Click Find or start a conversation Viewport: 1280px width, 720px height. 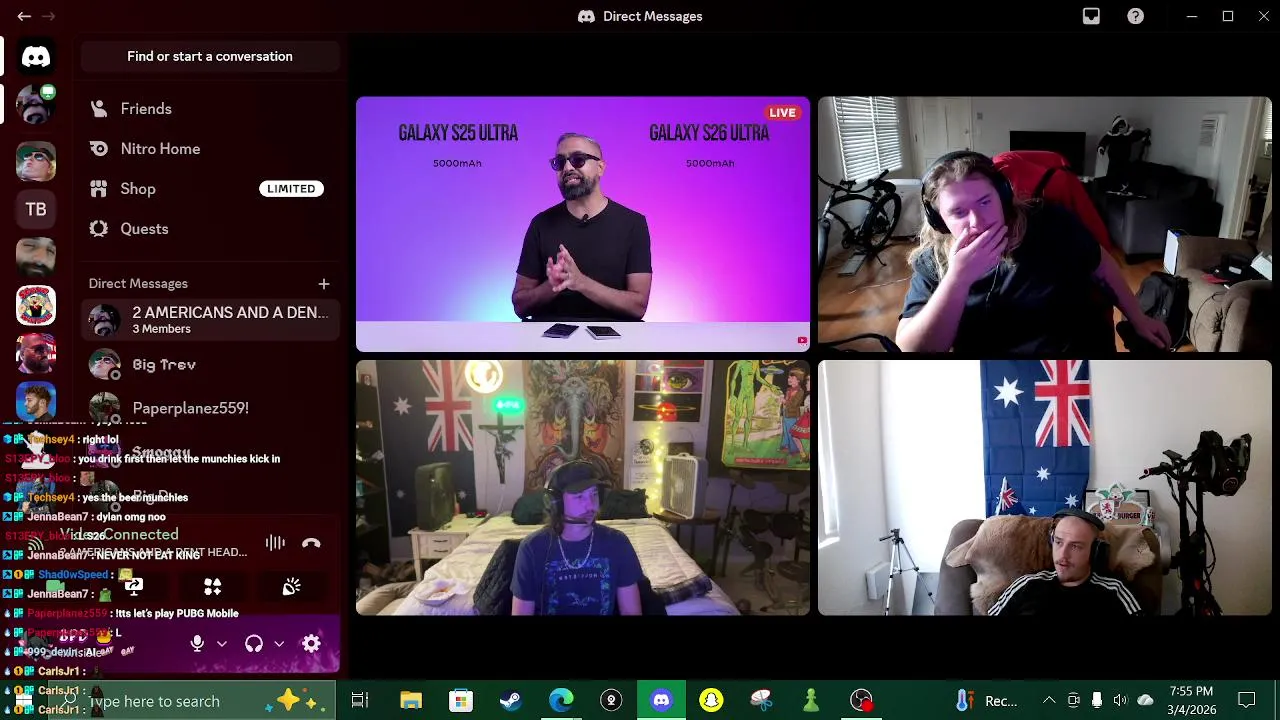point(210,56)
